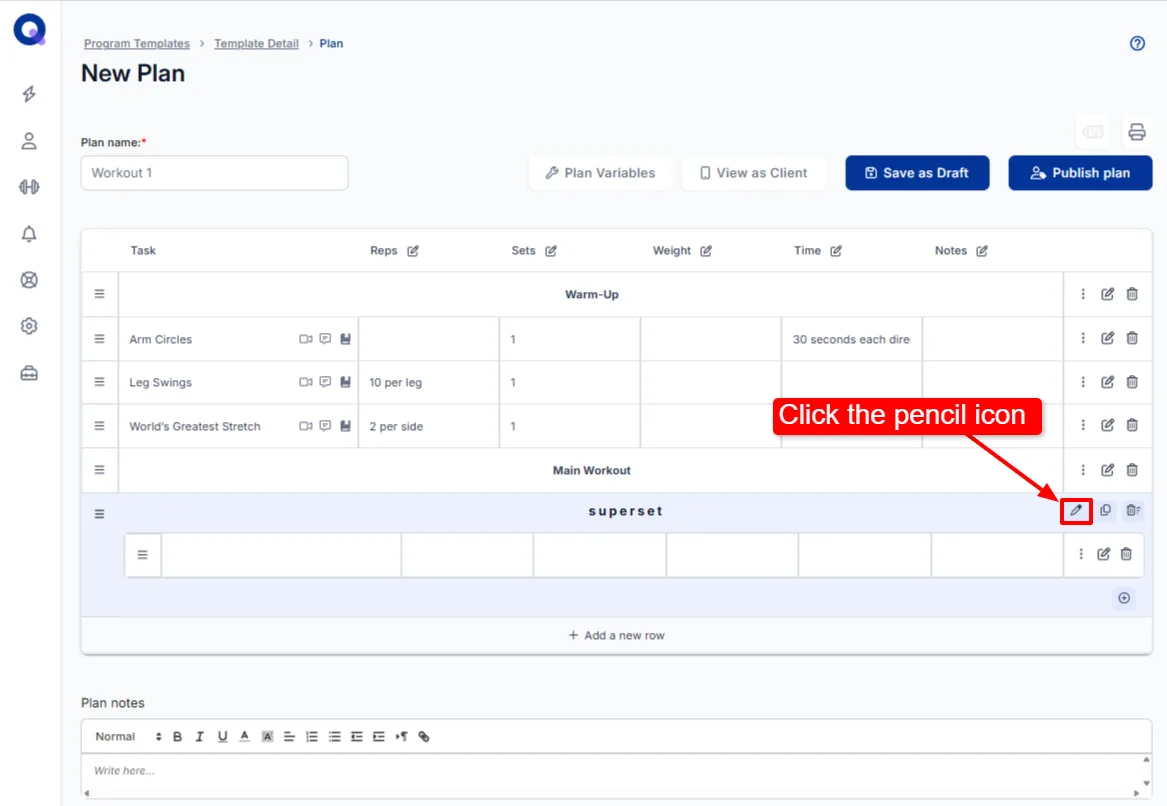Screen dimensions: 1167x806
Task: Open the Normal text style dropdown
Action: tap(127, 736)
